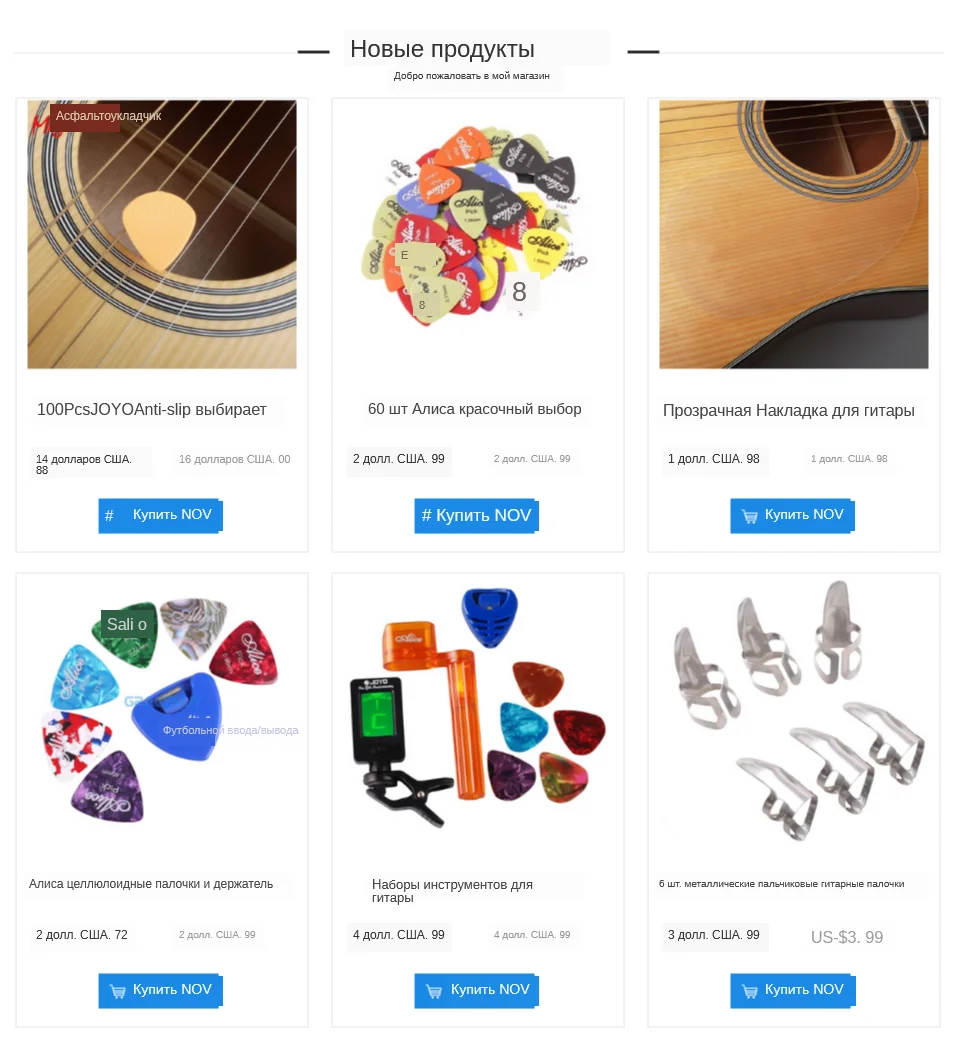This screenshot has width=957, height=1042.
Task: Buy the 60 шт Алиса colorful picks
Action: [477, 516]
